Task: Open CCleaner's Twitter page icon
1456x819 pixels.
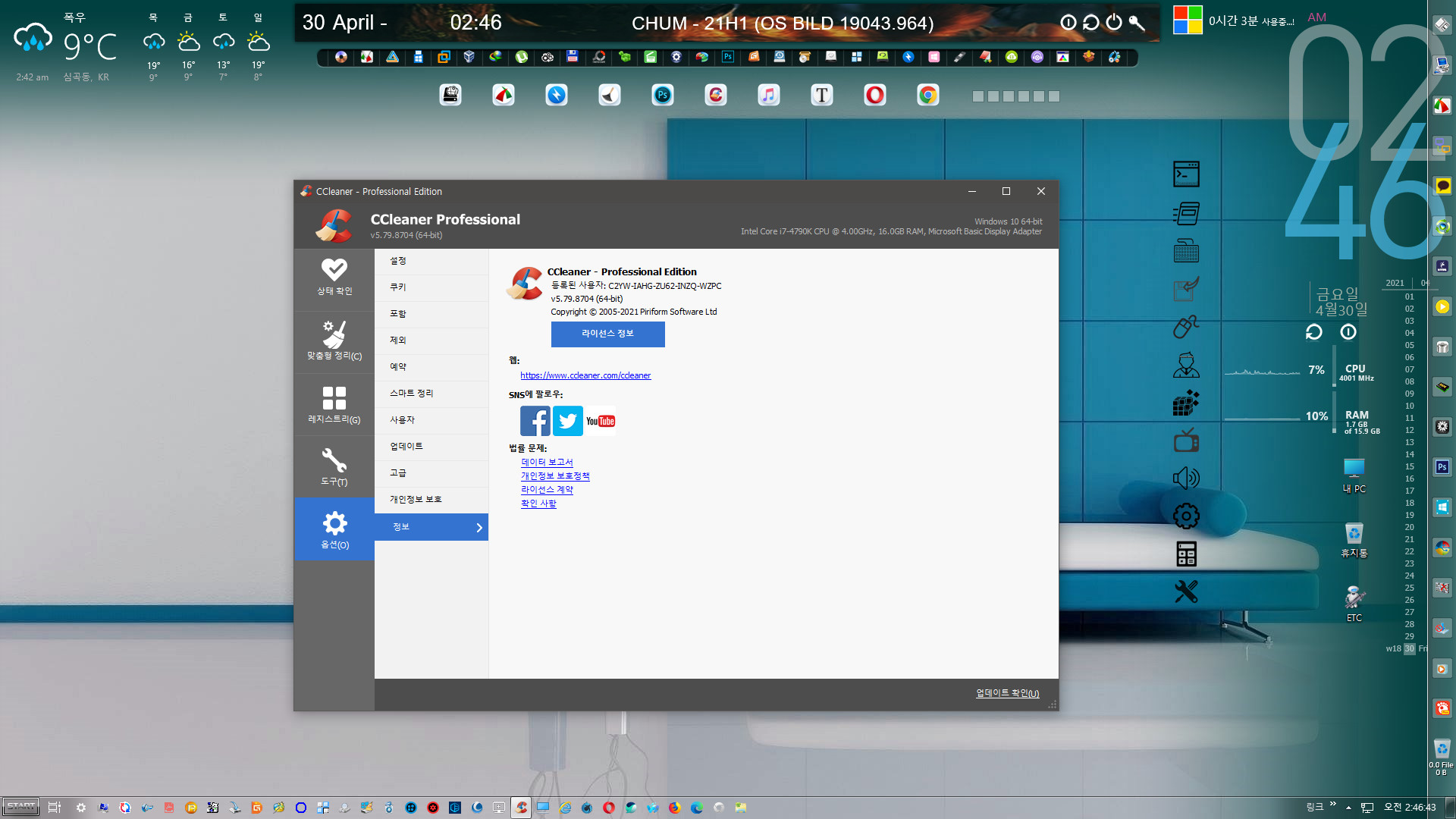Action: click(567, 421)
